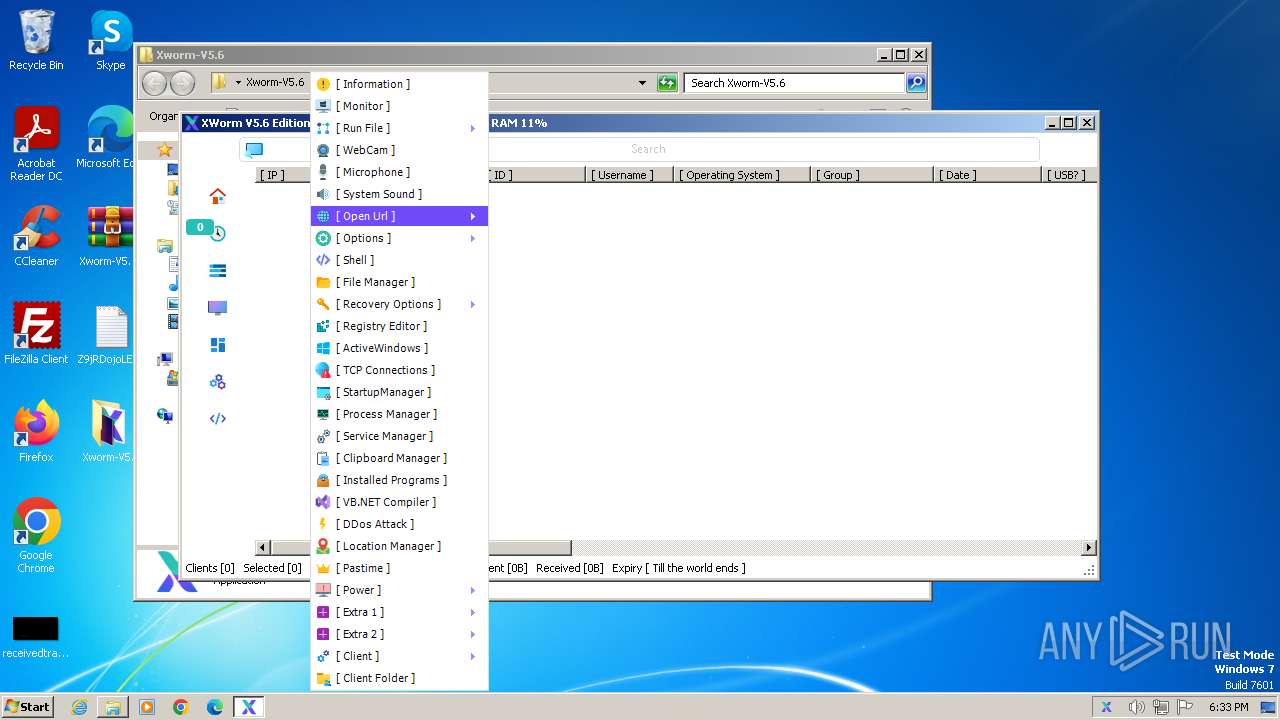Screen dimensions: 1280x720
Task: Click the XWorm Search field
Action: (648, 149)
